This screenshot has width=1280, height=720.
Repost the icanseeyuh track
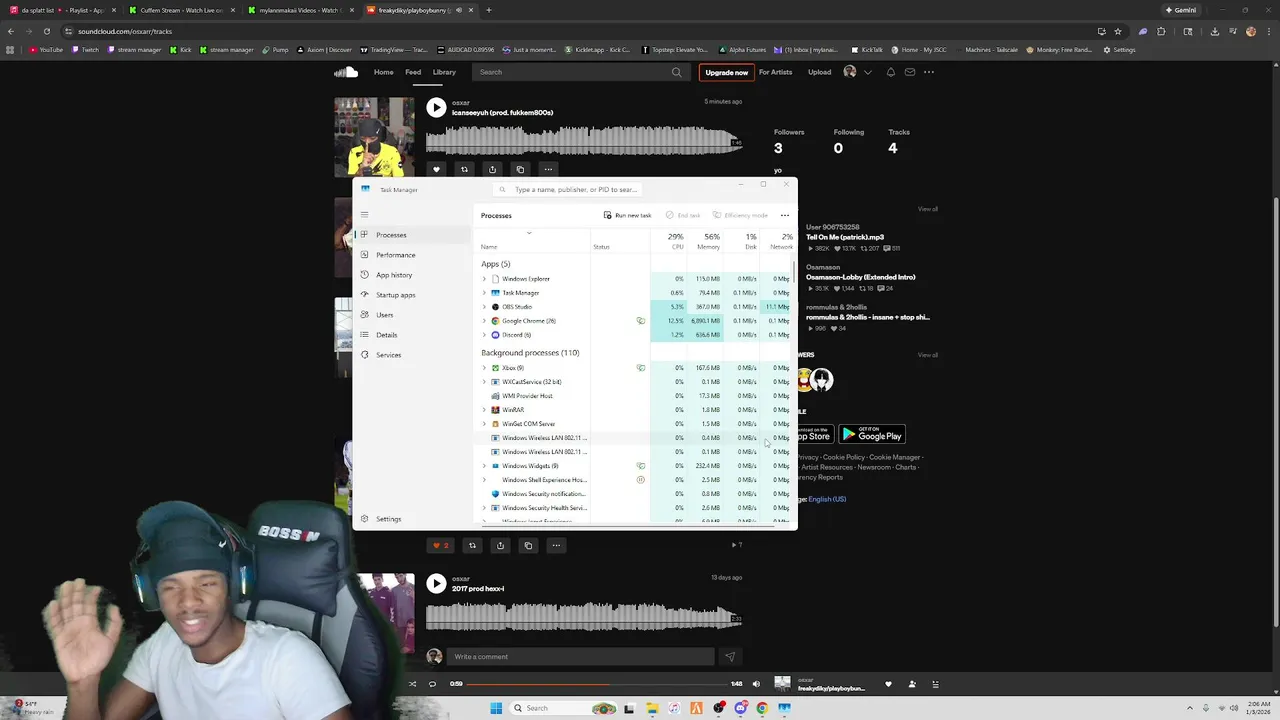(x=464, y=169)
